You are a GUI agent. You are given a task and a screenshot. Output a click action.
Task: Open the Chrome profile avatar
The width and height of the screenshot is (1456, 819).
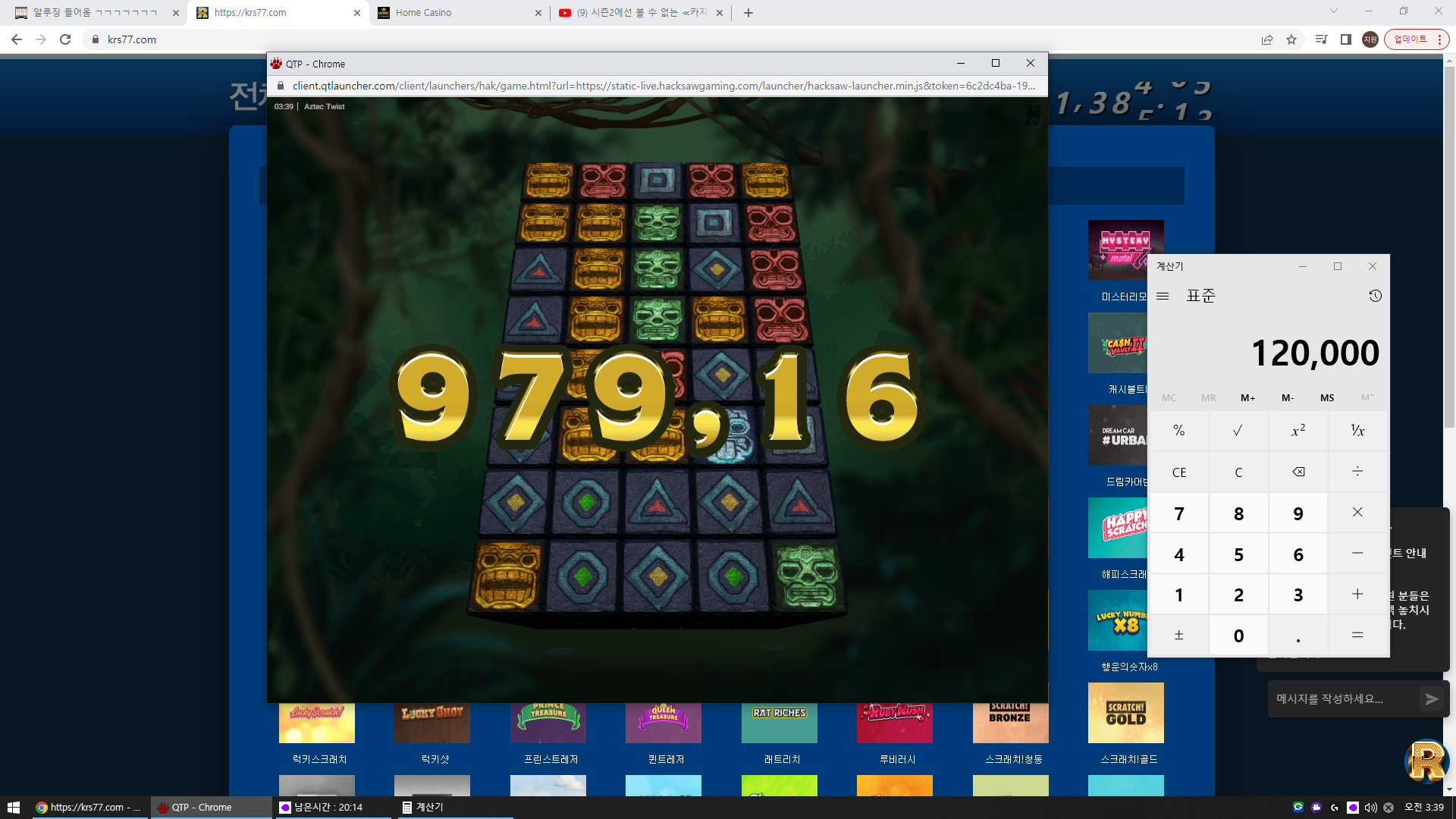[x=1370, y=39]
